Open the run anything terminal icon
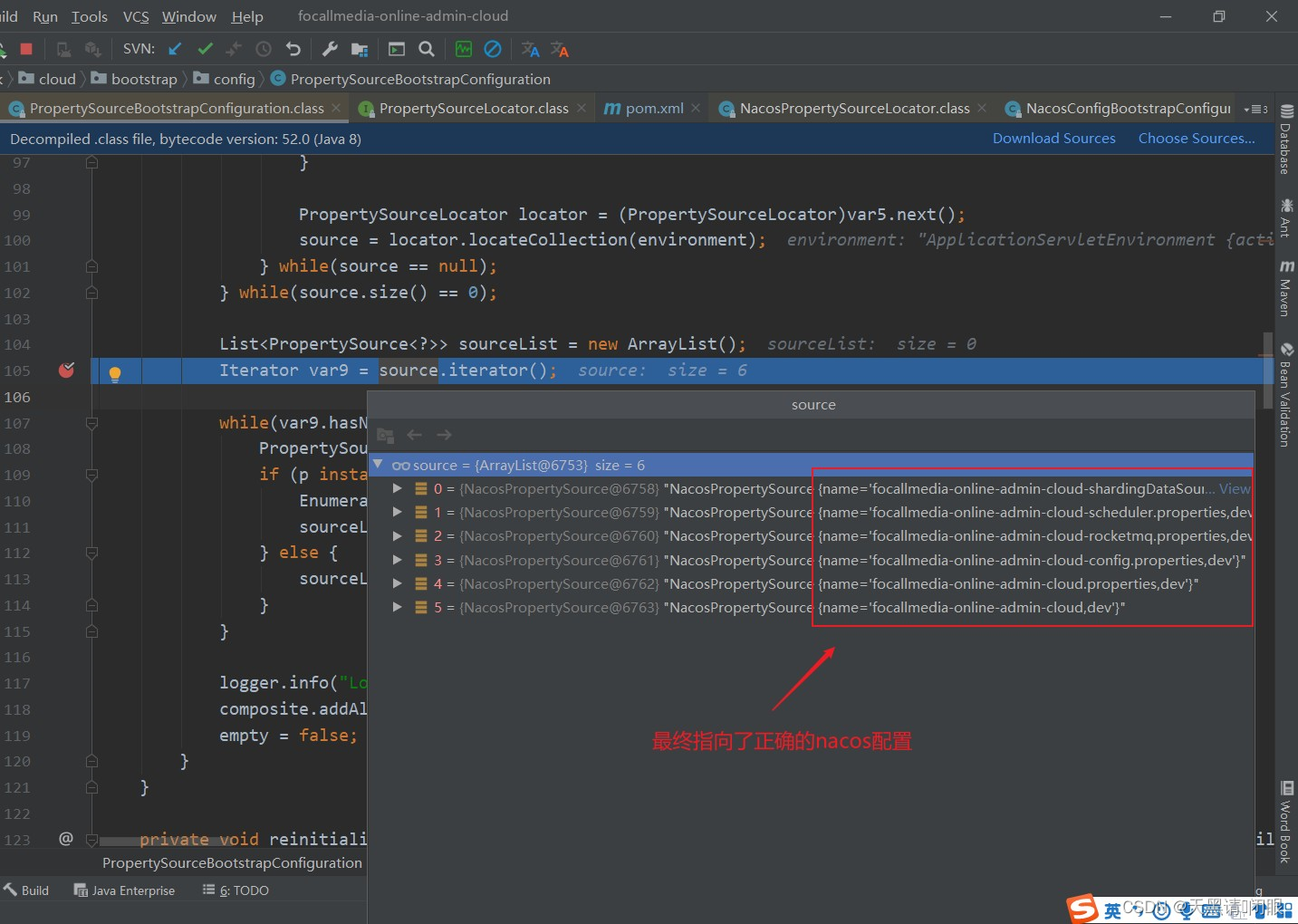The width and height of the screenshot is (1298, 924). [397, 49]
